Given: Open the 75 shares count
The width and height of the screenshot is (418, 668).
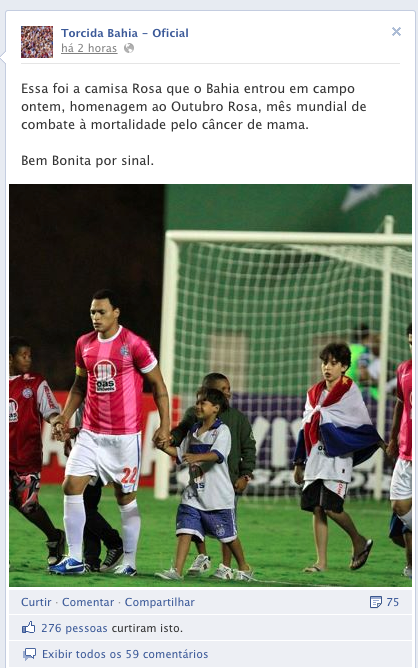Looking at the screenshot, I should 392,602.
